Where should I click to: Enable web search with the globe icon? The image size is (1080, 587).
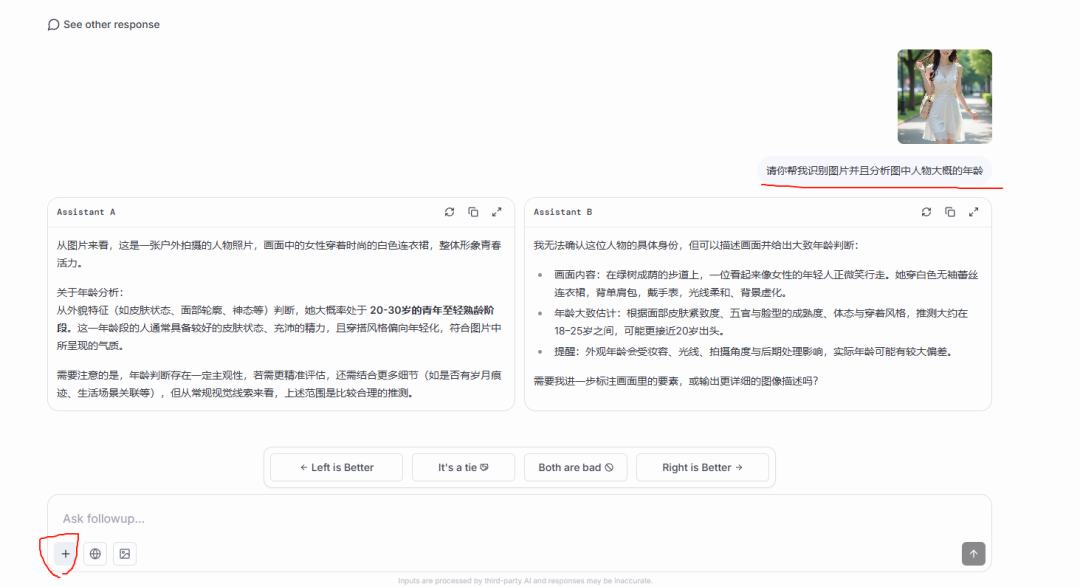click(94, 553)
